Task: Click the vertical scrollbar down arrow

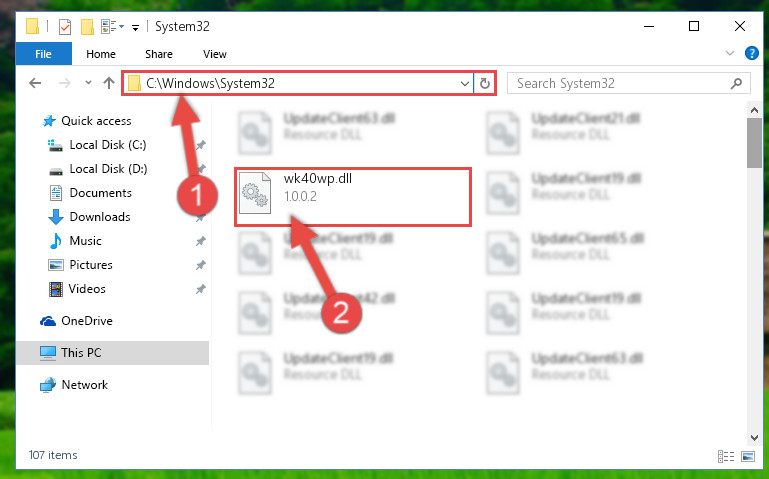Action: click(x=754, y=437)
